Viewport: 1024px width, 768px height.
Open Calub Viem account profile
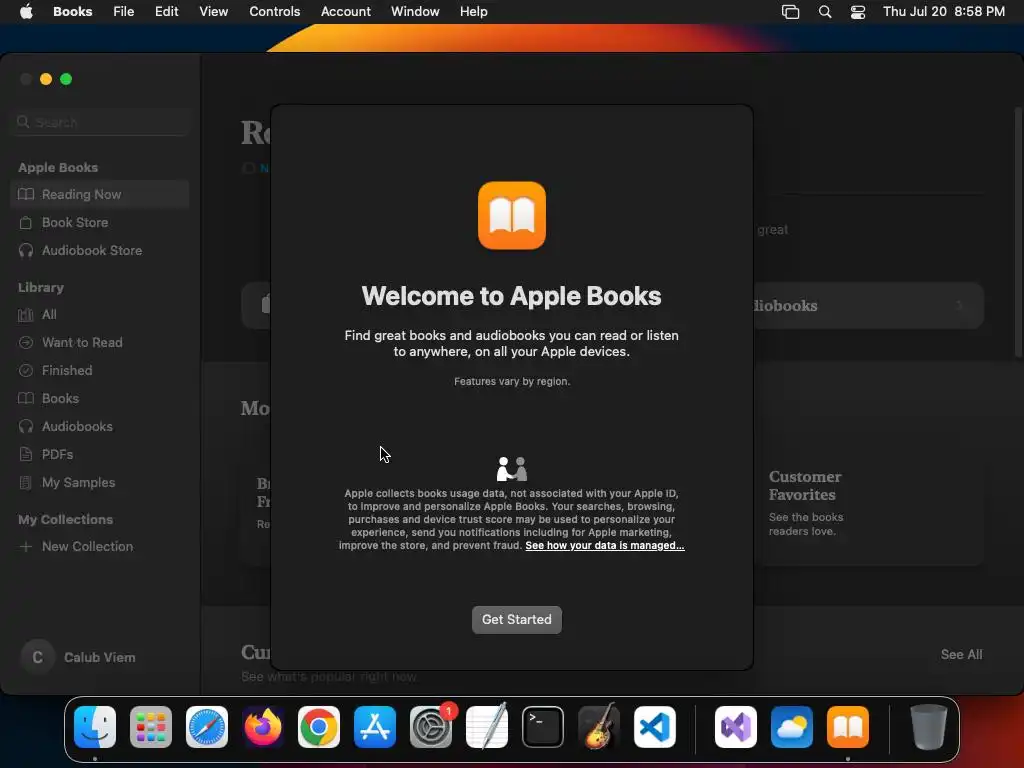[x=78, y=658]
